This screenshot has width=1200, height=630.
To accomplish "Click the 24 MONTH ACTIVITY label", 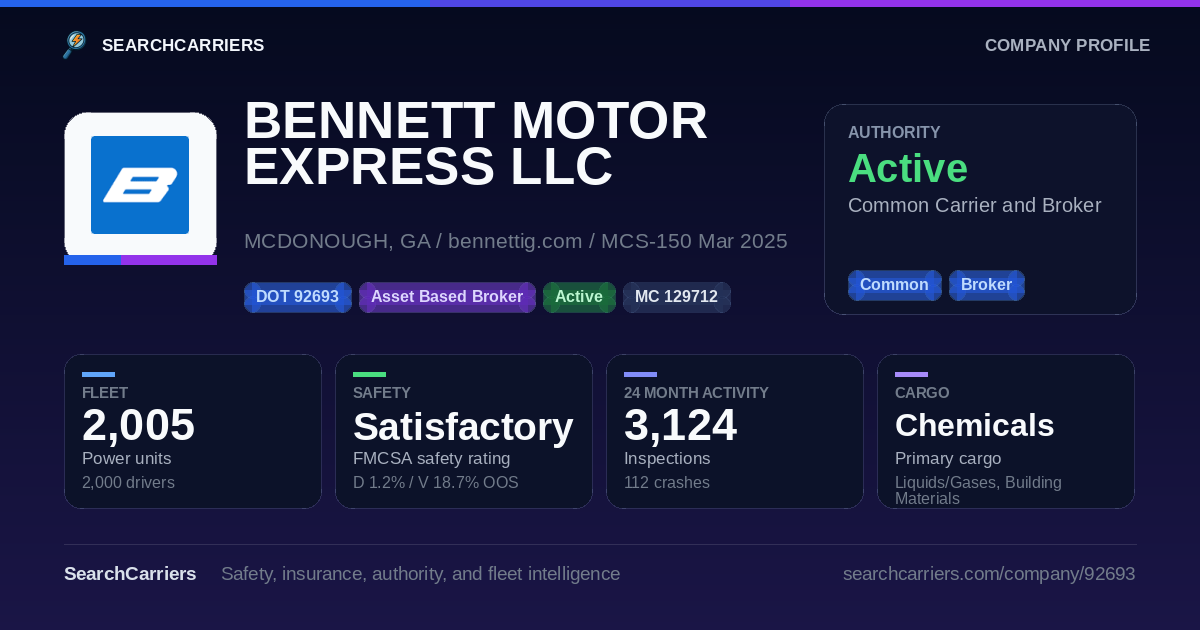I will (696, 393).
